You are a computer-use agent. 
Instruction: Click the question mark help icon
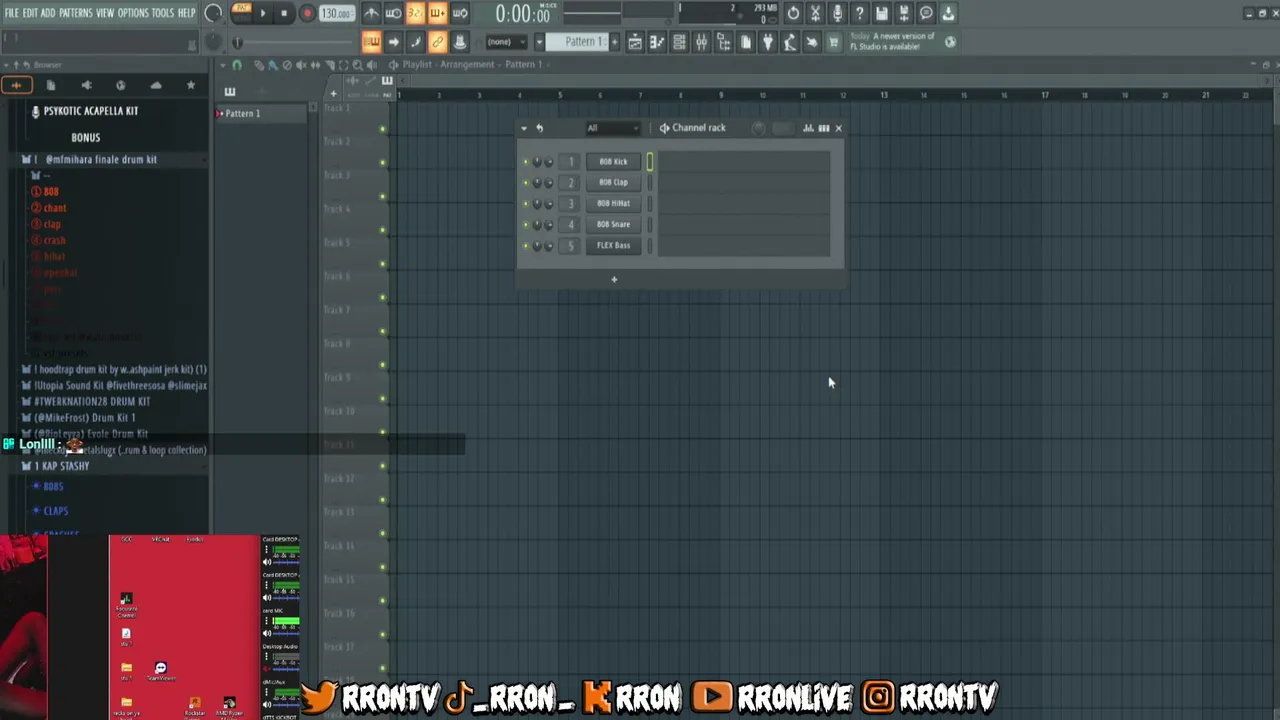(859, 13)
